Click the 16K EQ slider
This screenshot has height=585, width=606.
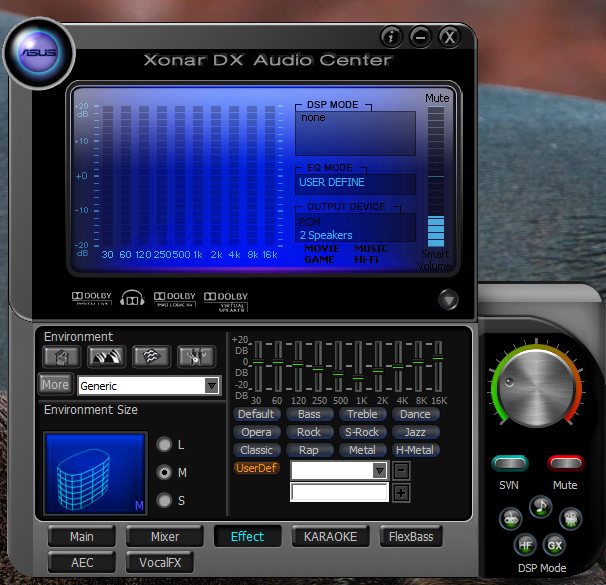coord(438,366)
